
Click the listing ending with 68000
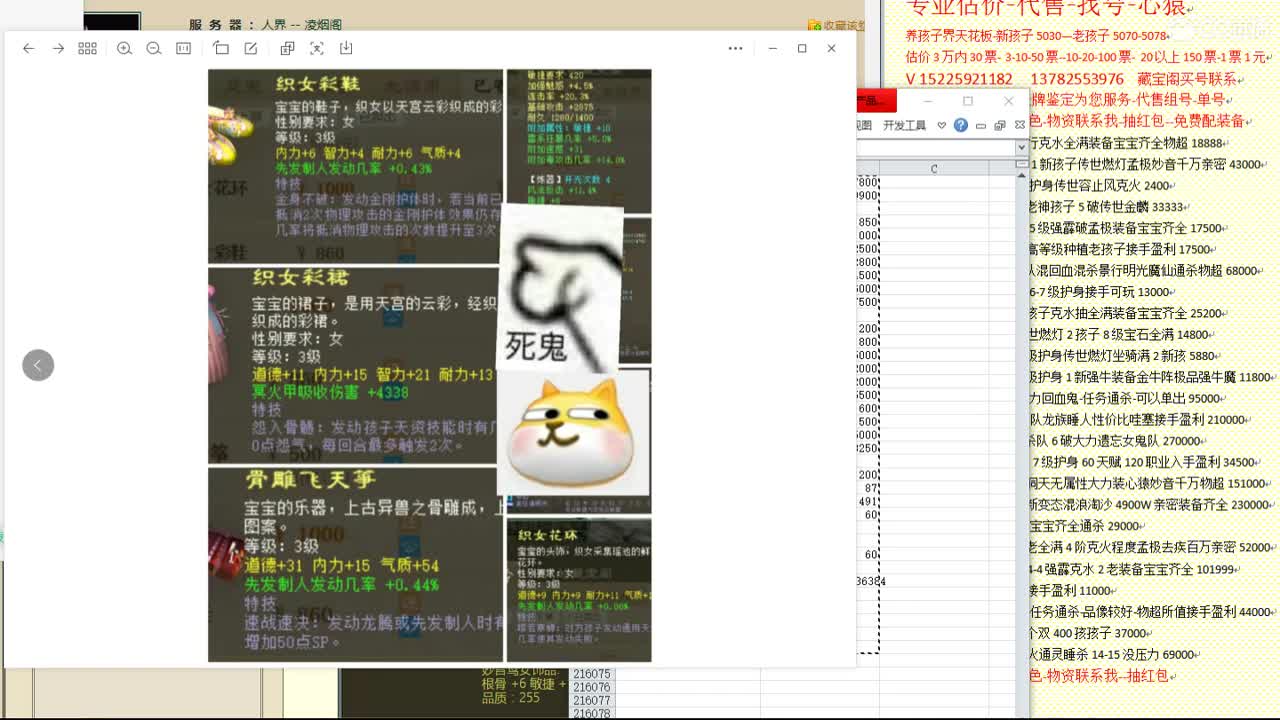point(1143,271)
